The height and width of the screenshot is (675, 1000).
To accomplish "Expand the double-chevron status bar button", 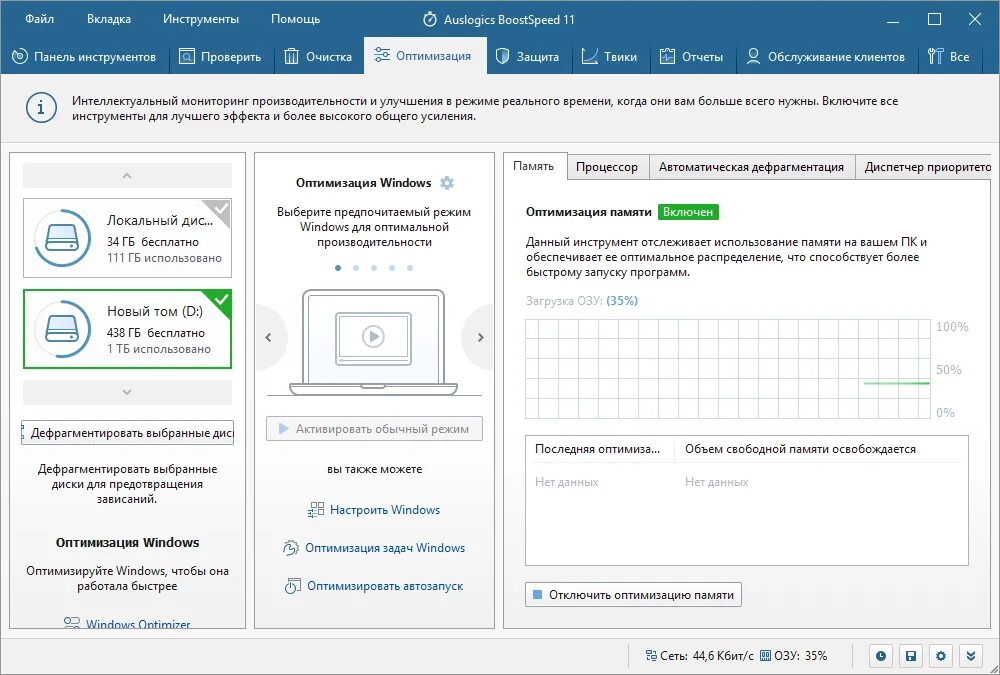I will 971,656.
